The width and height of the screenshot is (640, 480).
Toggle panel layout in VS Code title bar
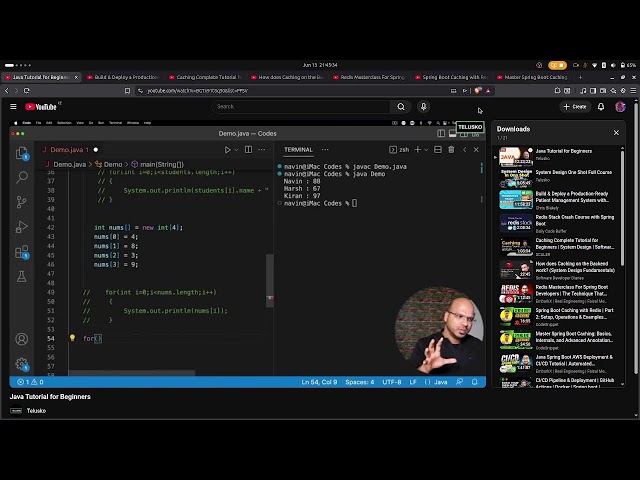pos(452,133)
